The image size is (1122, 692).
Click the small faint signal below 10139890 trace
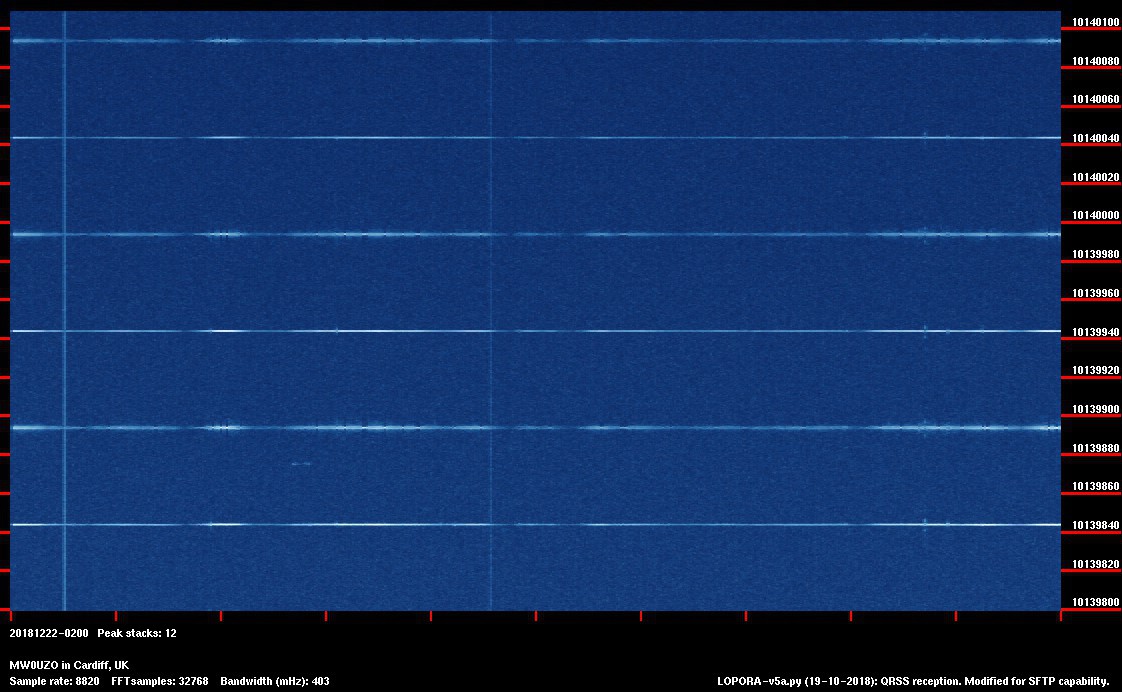300,464
